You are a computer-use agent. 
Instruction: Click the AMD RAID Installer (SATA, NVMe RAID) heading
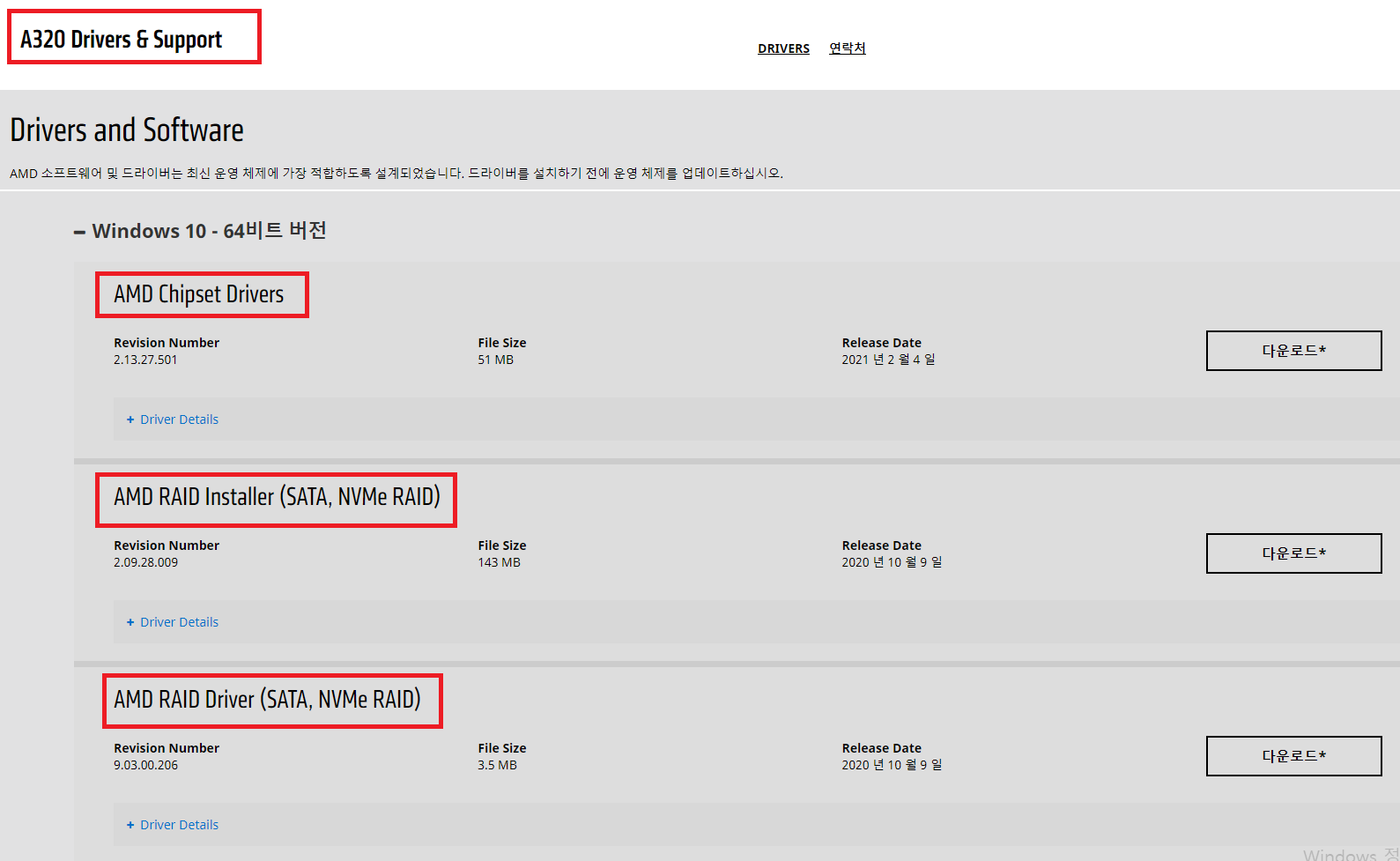(277, 497)
